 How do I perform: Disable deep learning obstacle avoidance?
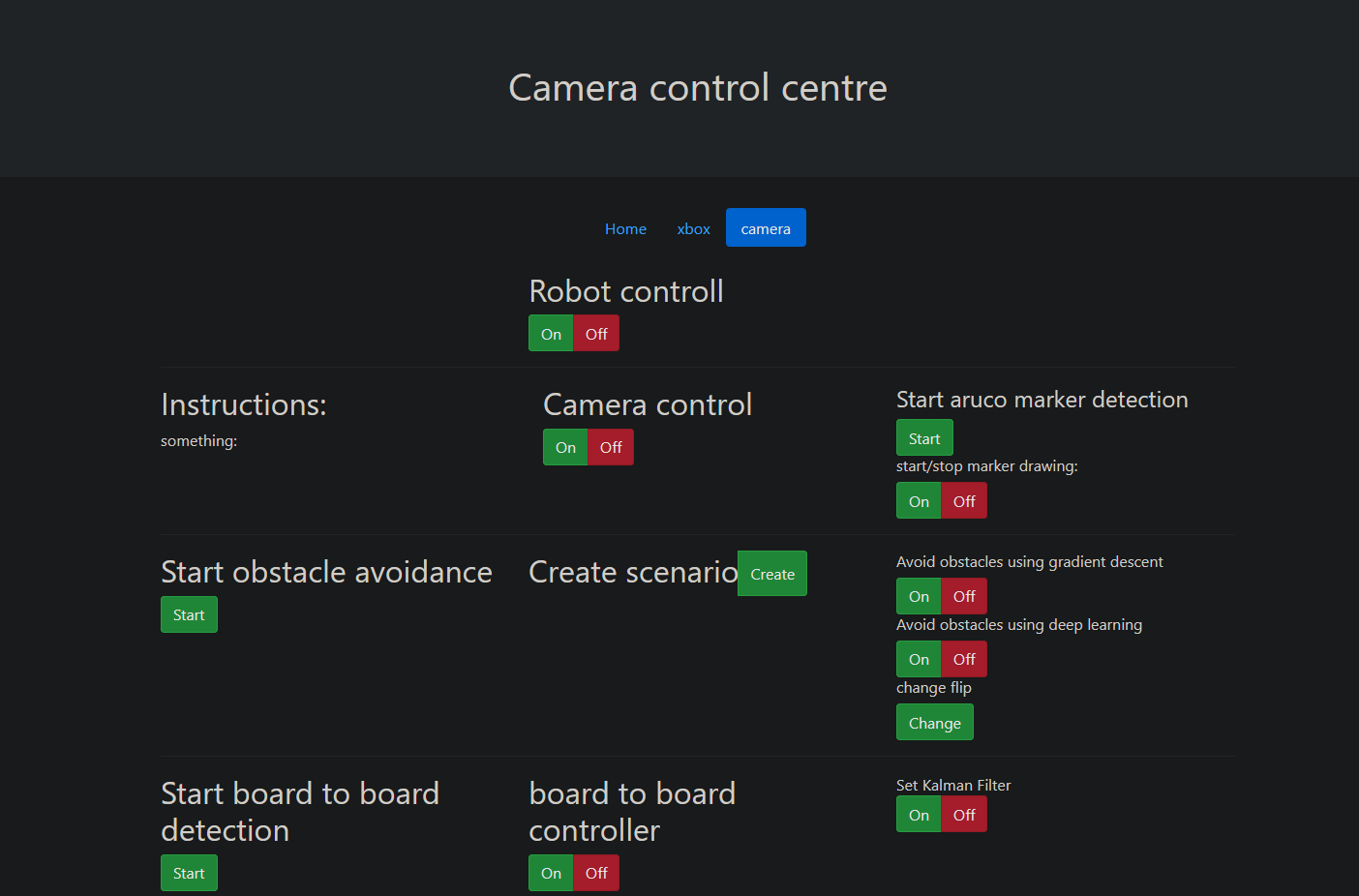[x=964, y=659]
